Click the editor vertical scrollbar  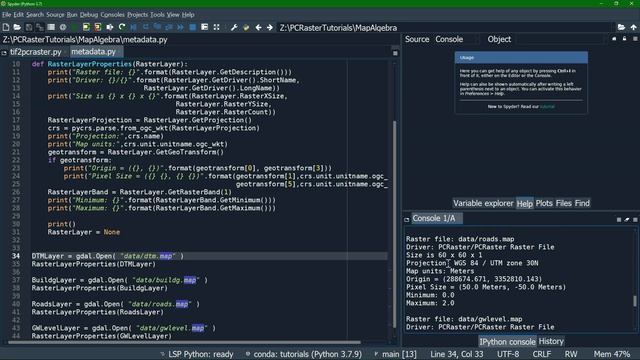coord(394,224)
